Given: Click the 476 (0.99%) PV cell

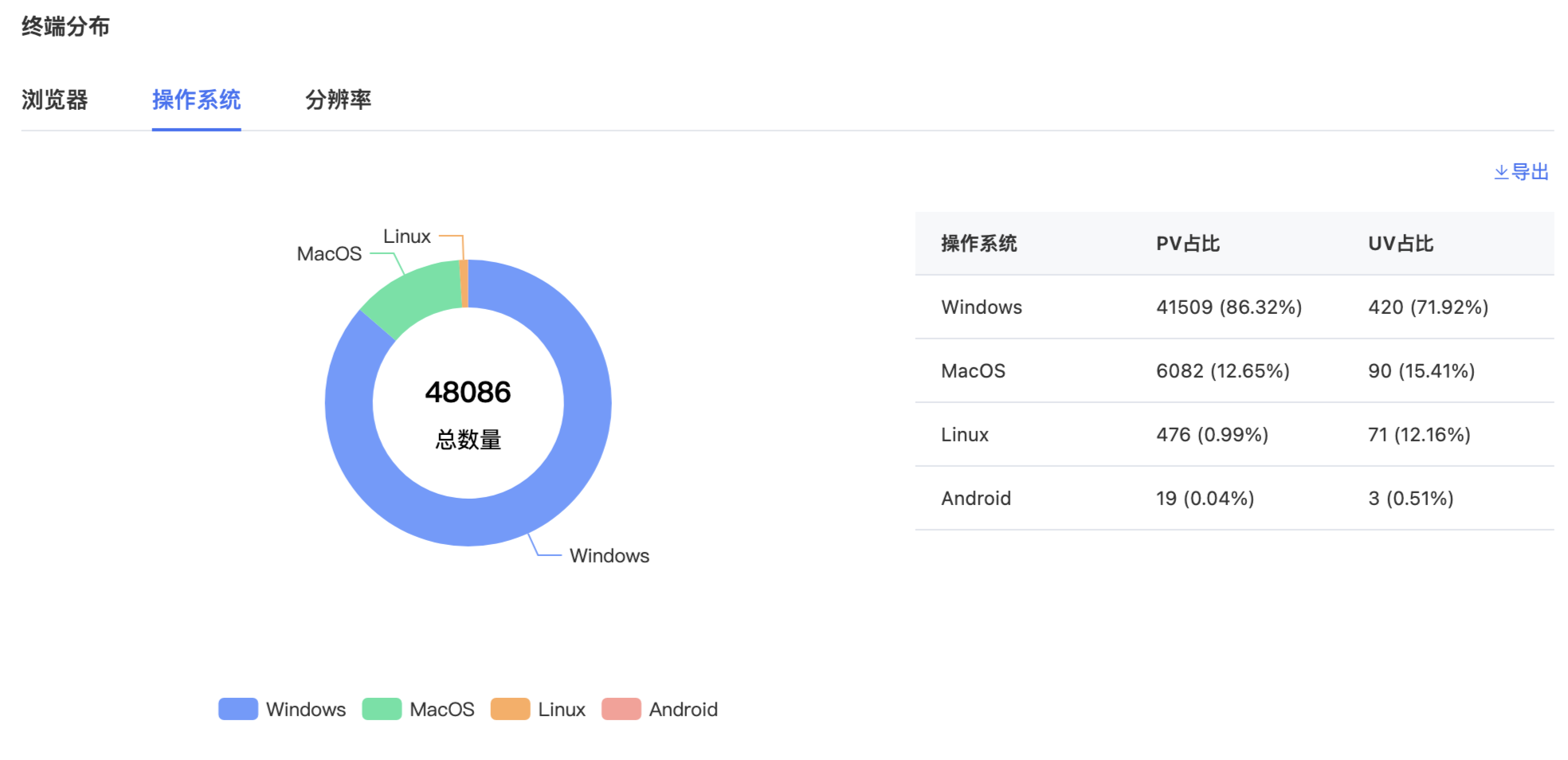Looking at the screenshot, I should point(1212,435).
